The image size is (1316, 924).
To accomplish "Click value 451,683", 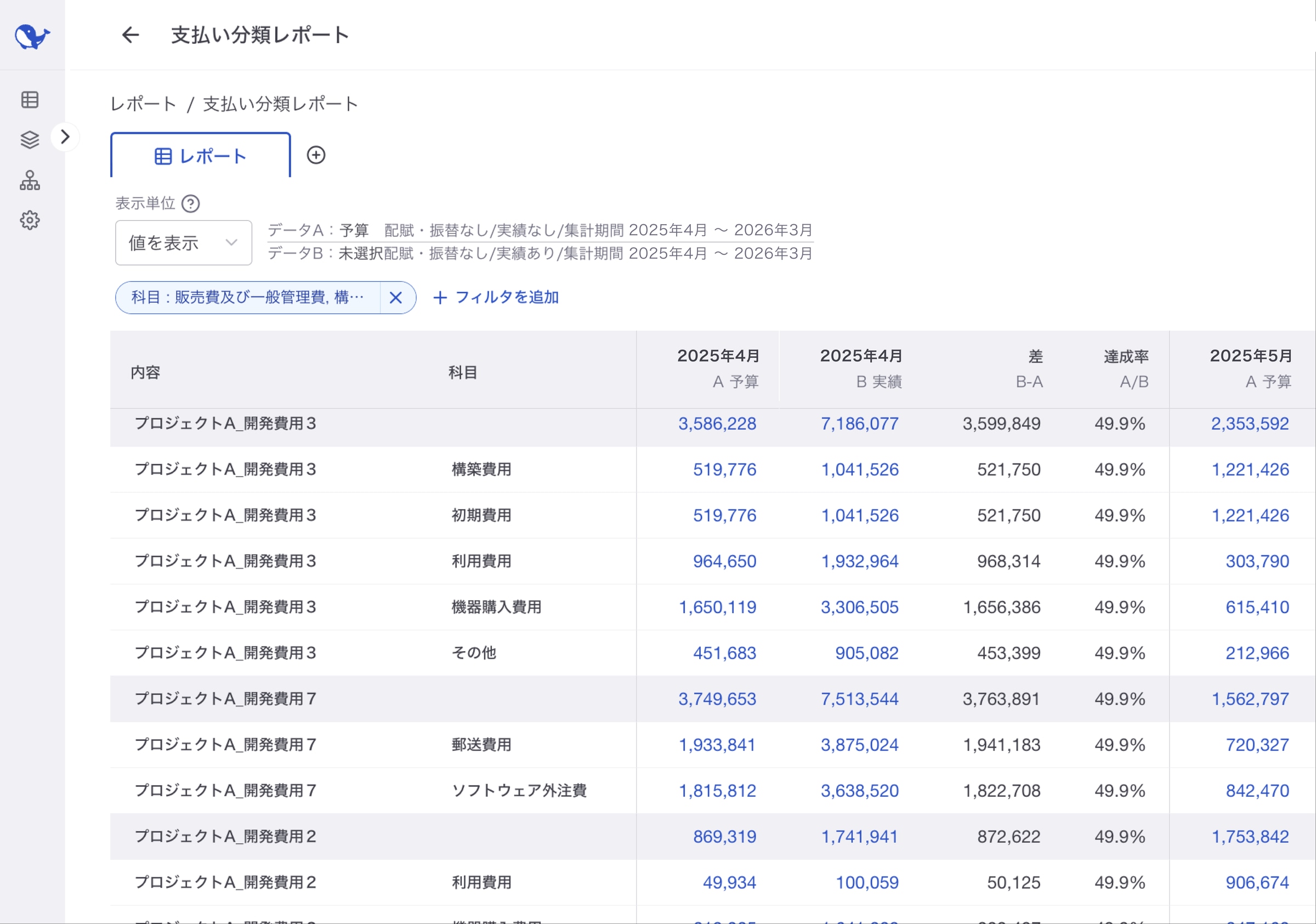I will (x=724, y=653).
